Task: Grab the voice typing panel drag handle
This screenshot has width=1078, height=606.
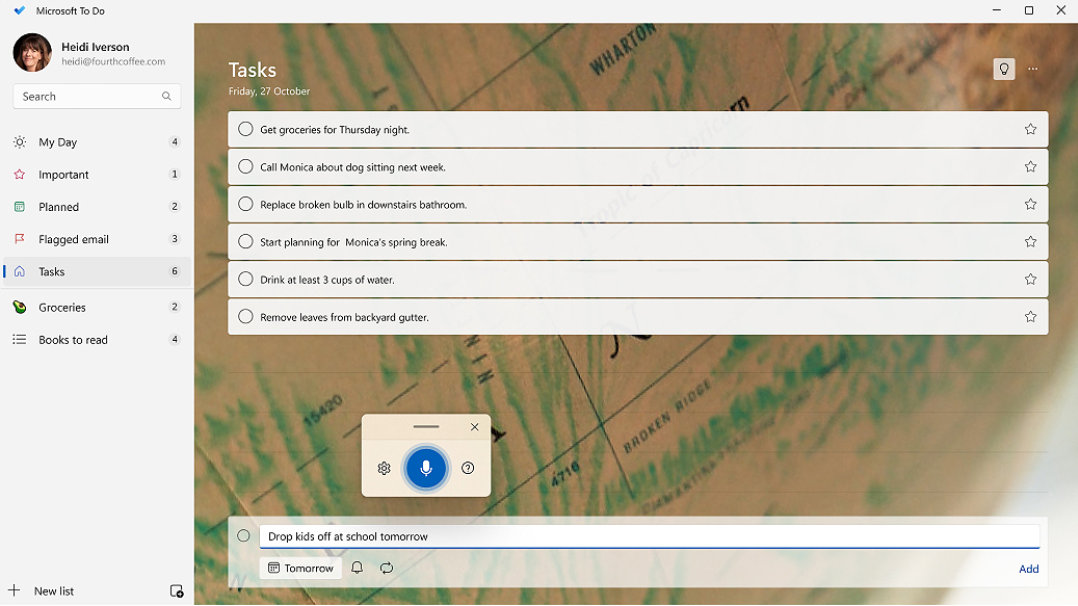Action: (x=426, y=427)
